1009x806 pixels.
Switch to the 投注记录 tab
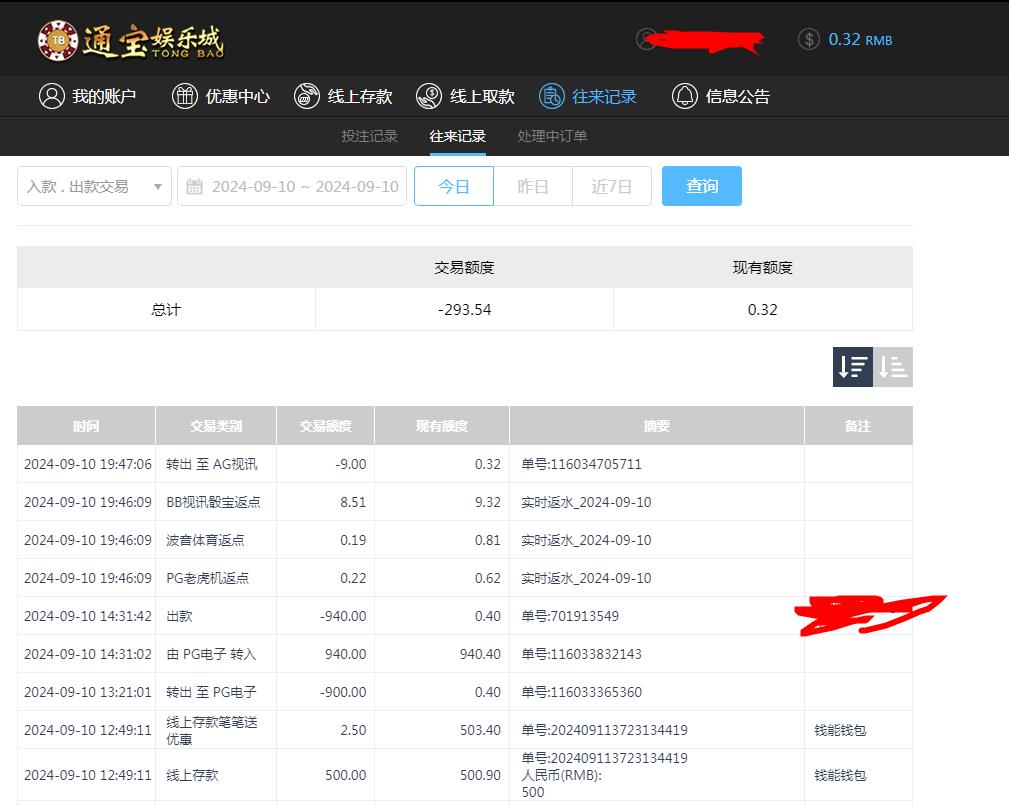(369, 136)
